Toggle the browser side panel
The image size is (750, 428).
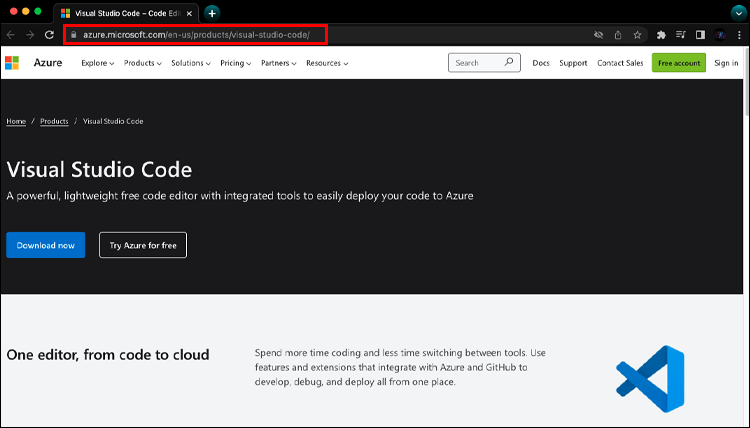[x=700, y=34]
